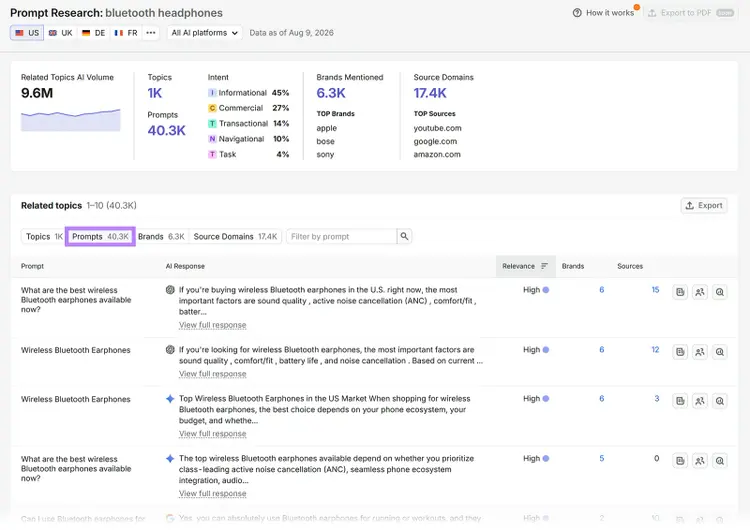Open sources search icon in 15-sources row
The height and width of the screenshot is (530, 750).
720,292
